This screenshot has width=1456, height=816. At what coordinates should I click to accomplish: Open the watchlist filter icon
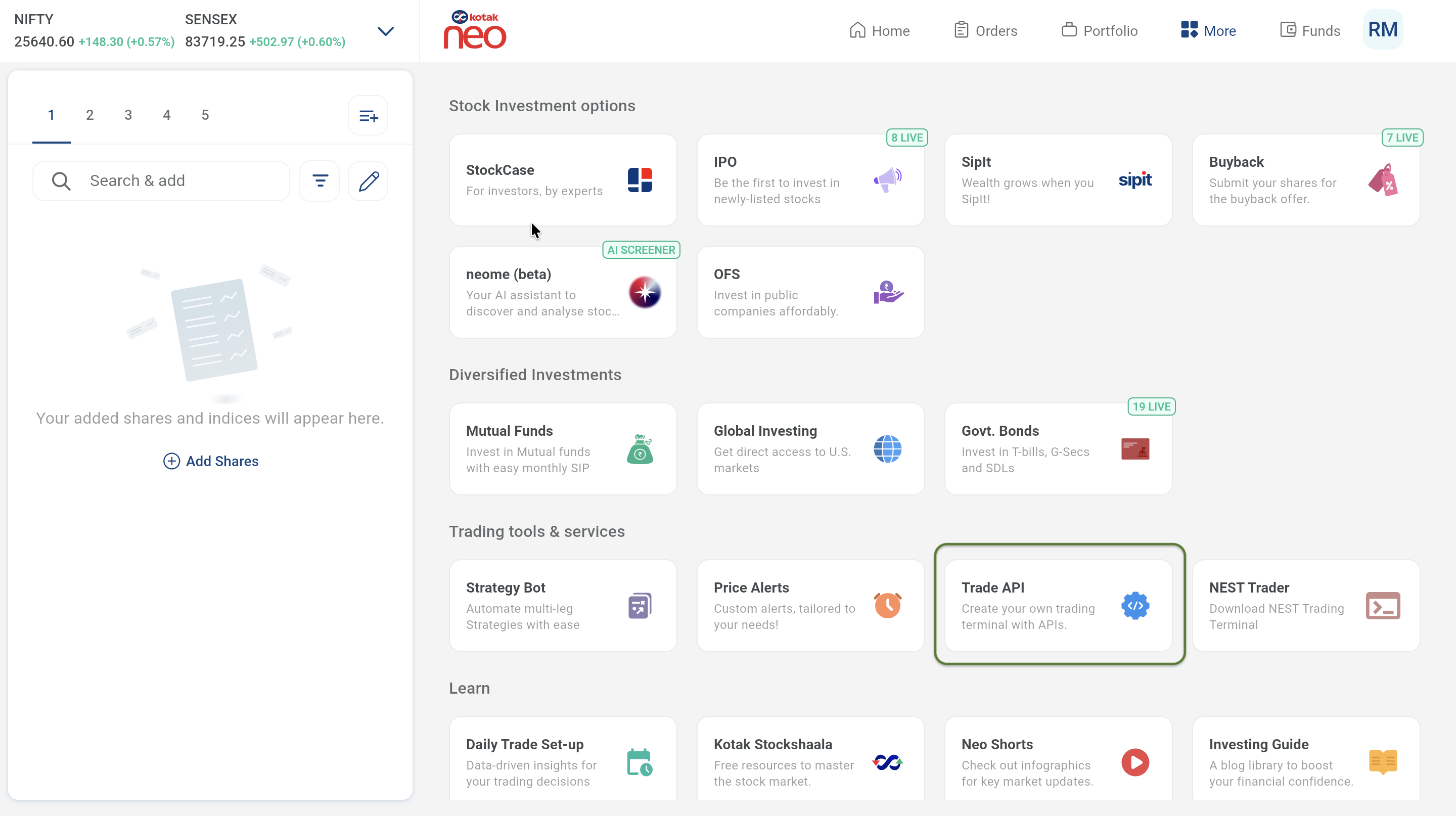click(320, 181)
